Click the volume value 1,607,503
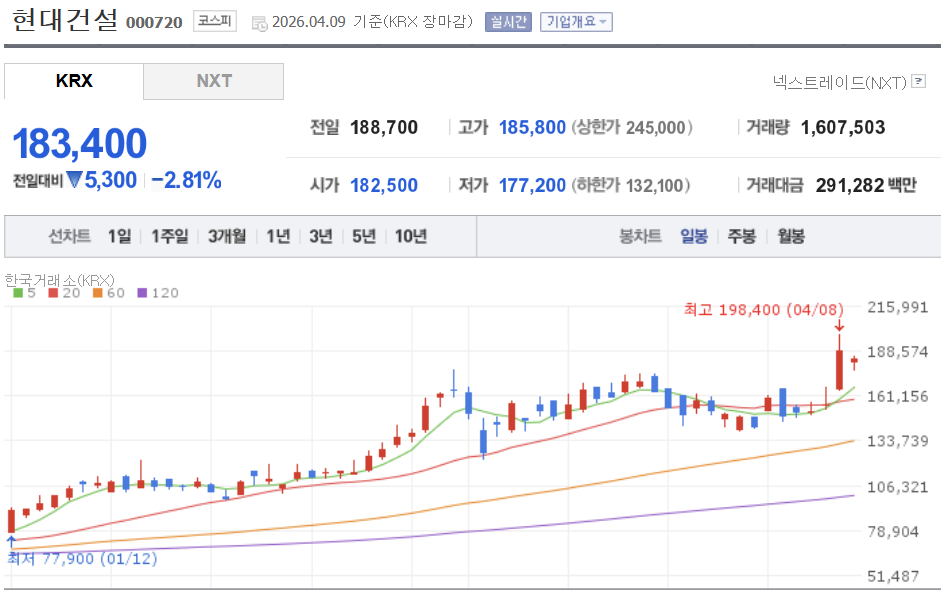This screenshot has width=941, height=590. [843, 127]
